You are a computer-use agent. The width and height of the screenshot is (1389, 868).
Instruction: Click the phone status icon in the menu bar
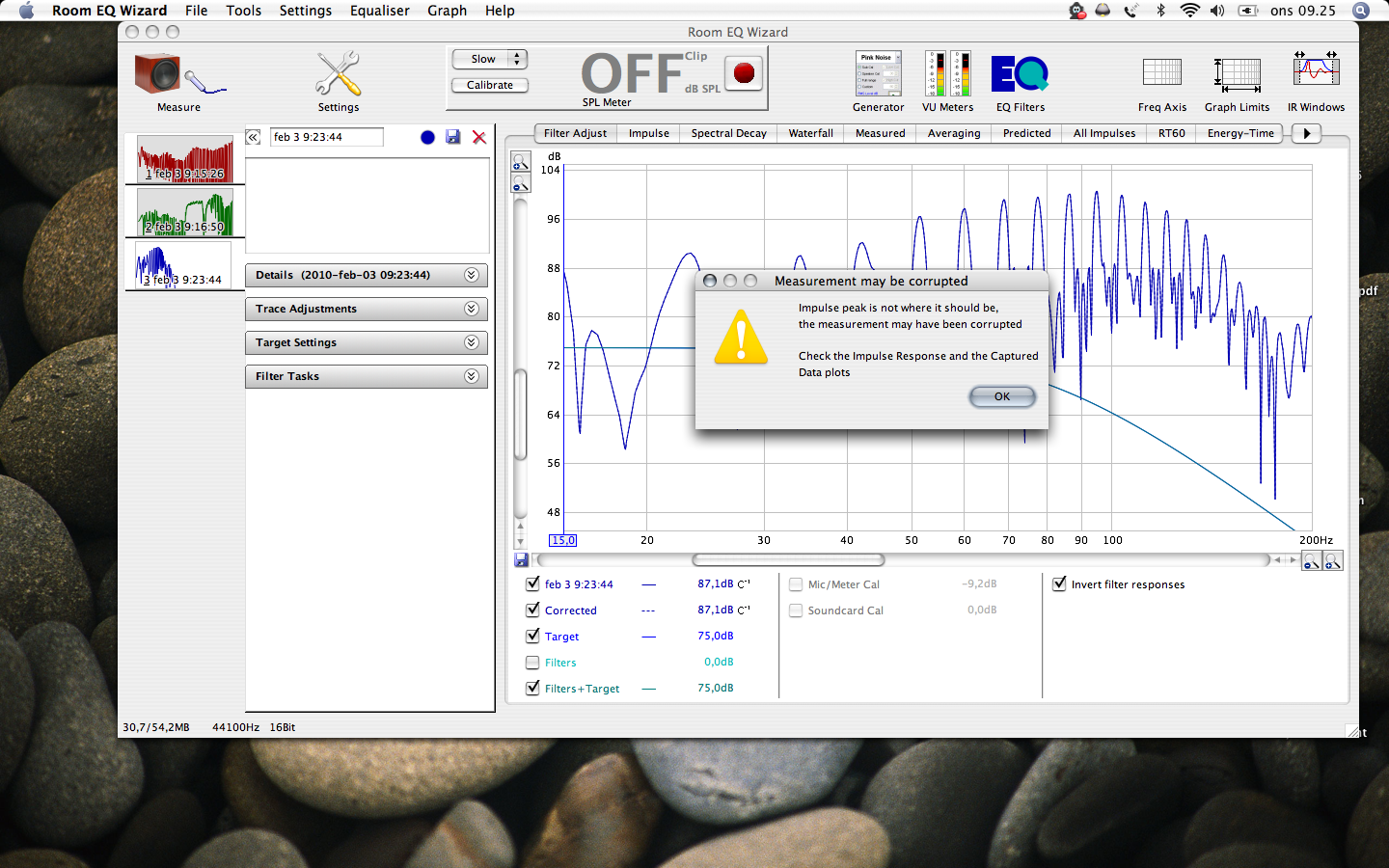point(1130,11)
